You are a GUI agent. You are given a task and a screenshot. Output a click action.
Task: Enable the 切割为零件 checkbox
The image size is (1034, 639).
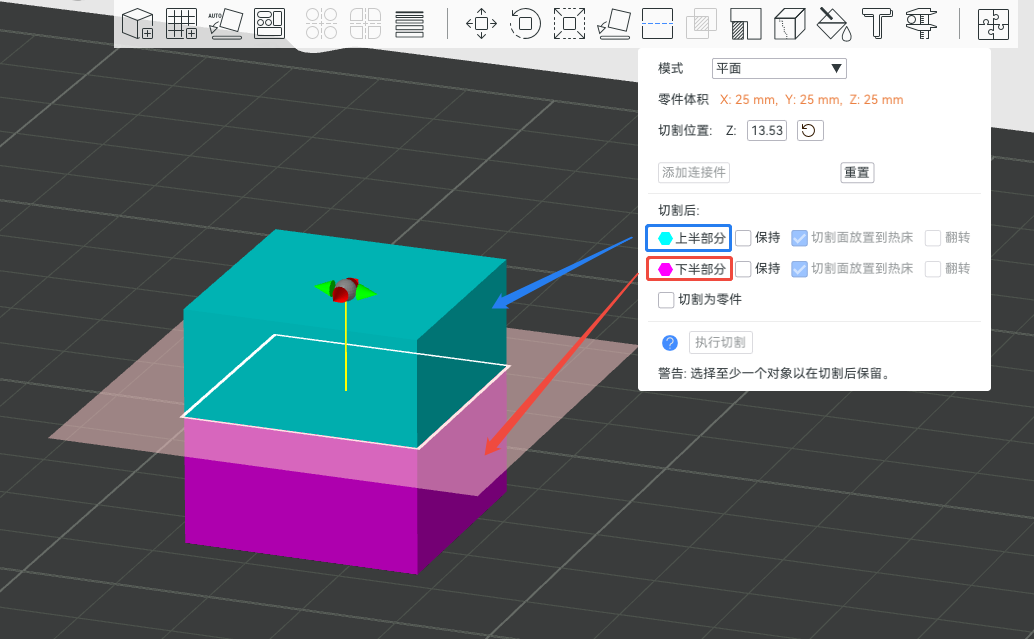(x=666, y=300)
